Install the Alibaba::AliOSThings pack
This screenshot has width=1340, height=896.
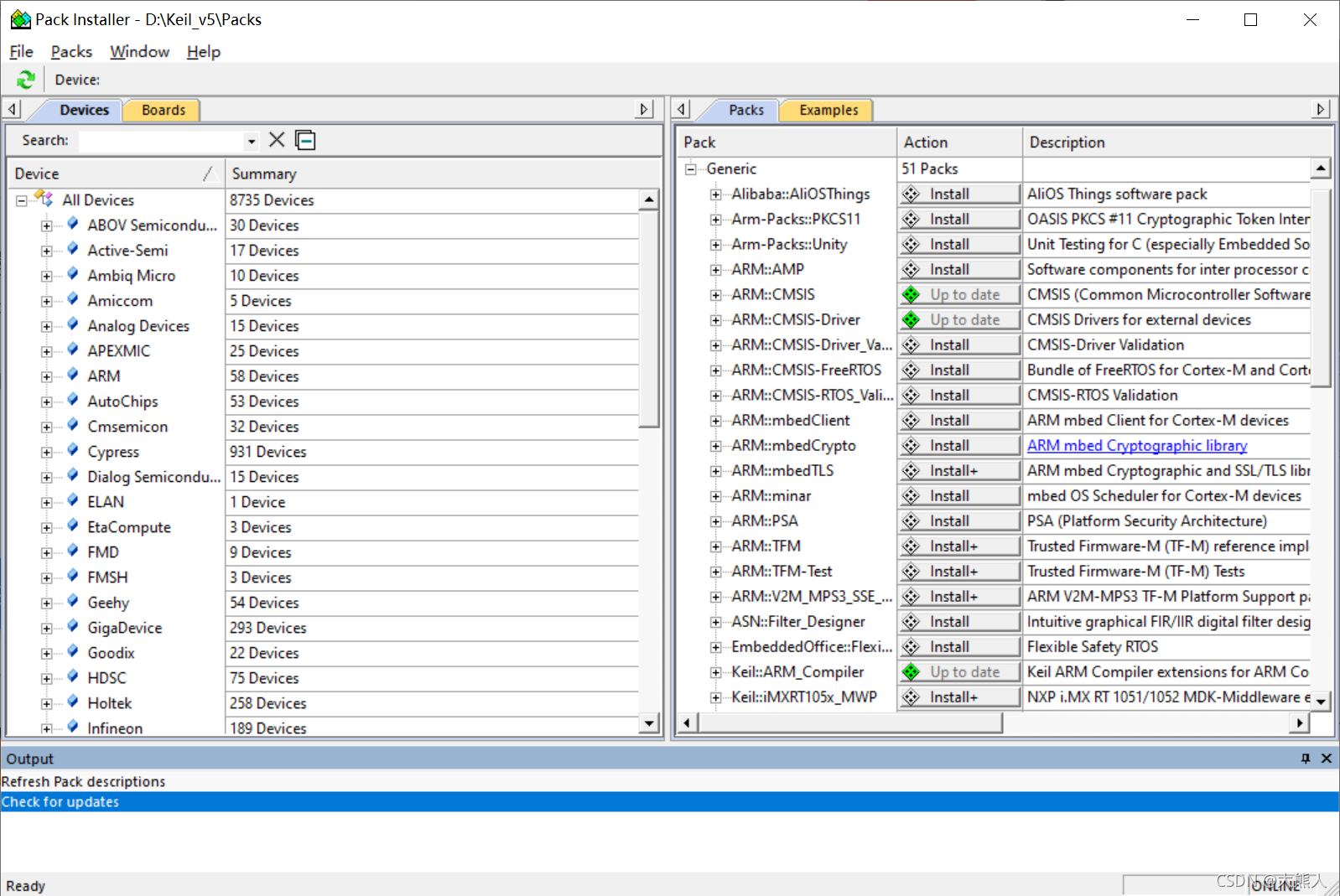959,194
